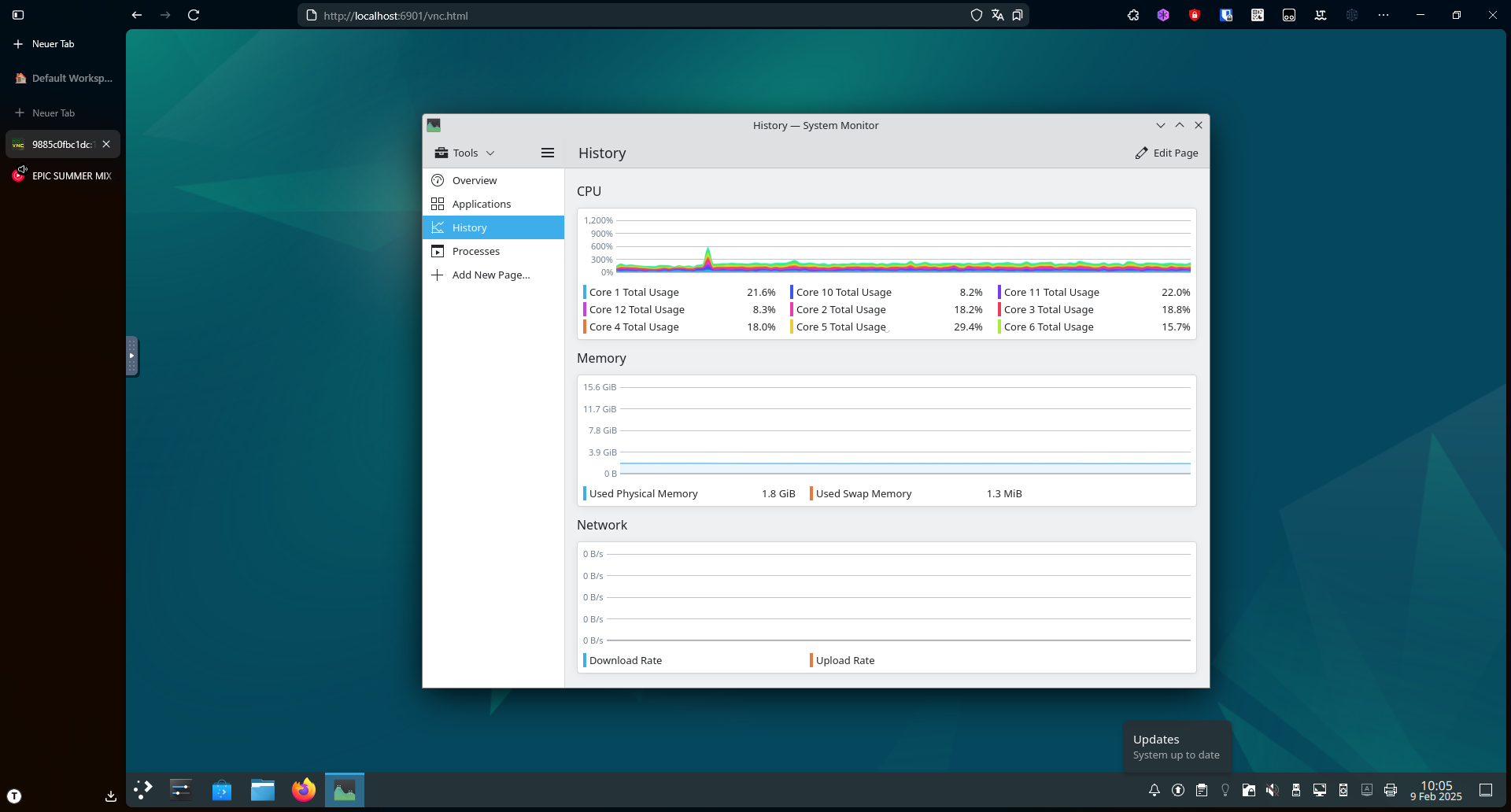
Task: Open KDE Connect phone tray icon
Action: click(x=1343, y=790)
